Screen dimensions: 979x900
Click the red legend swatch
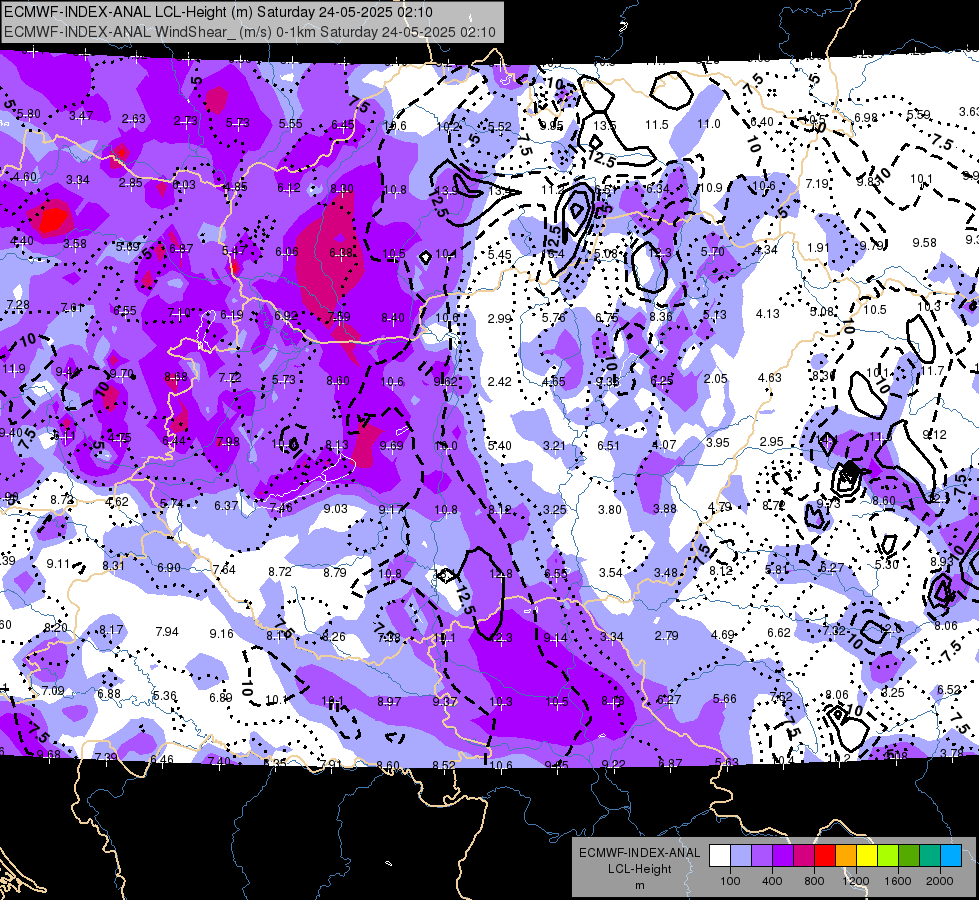(825, 856)
